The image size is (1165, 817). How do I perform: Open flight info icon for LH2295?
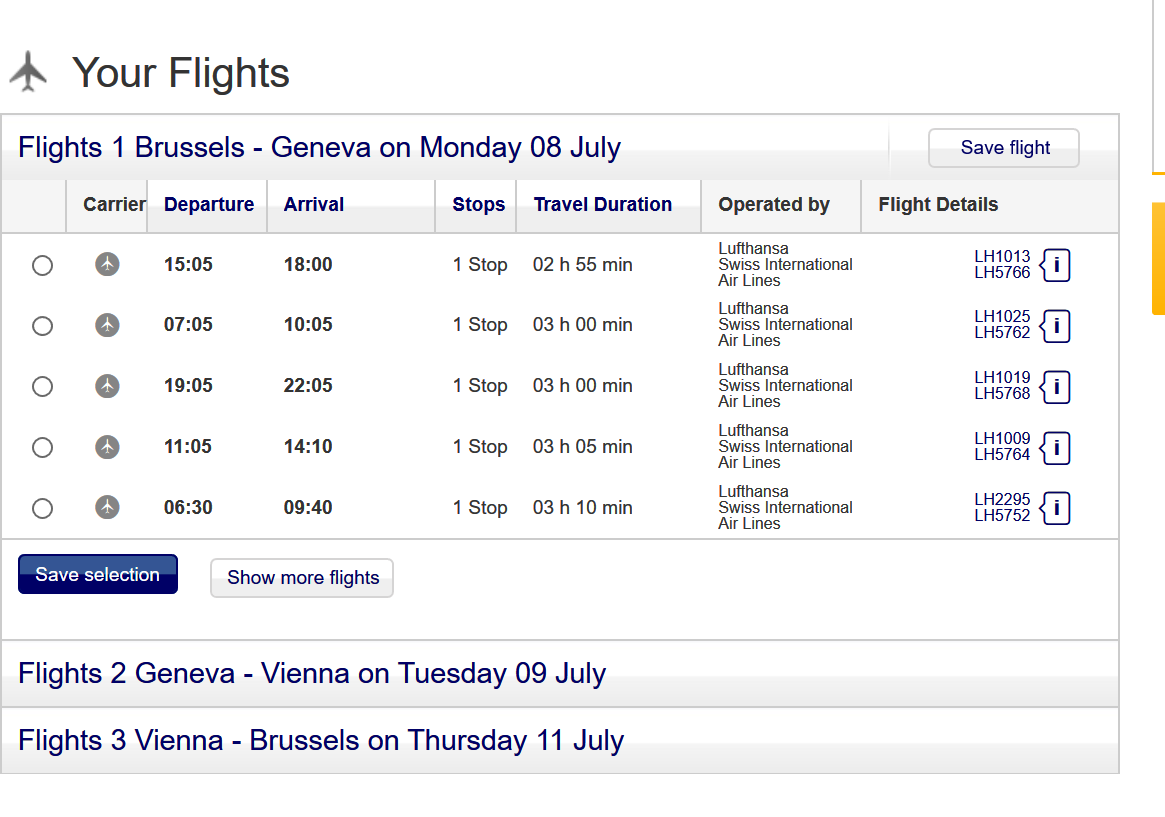(x=1055, y=509)
